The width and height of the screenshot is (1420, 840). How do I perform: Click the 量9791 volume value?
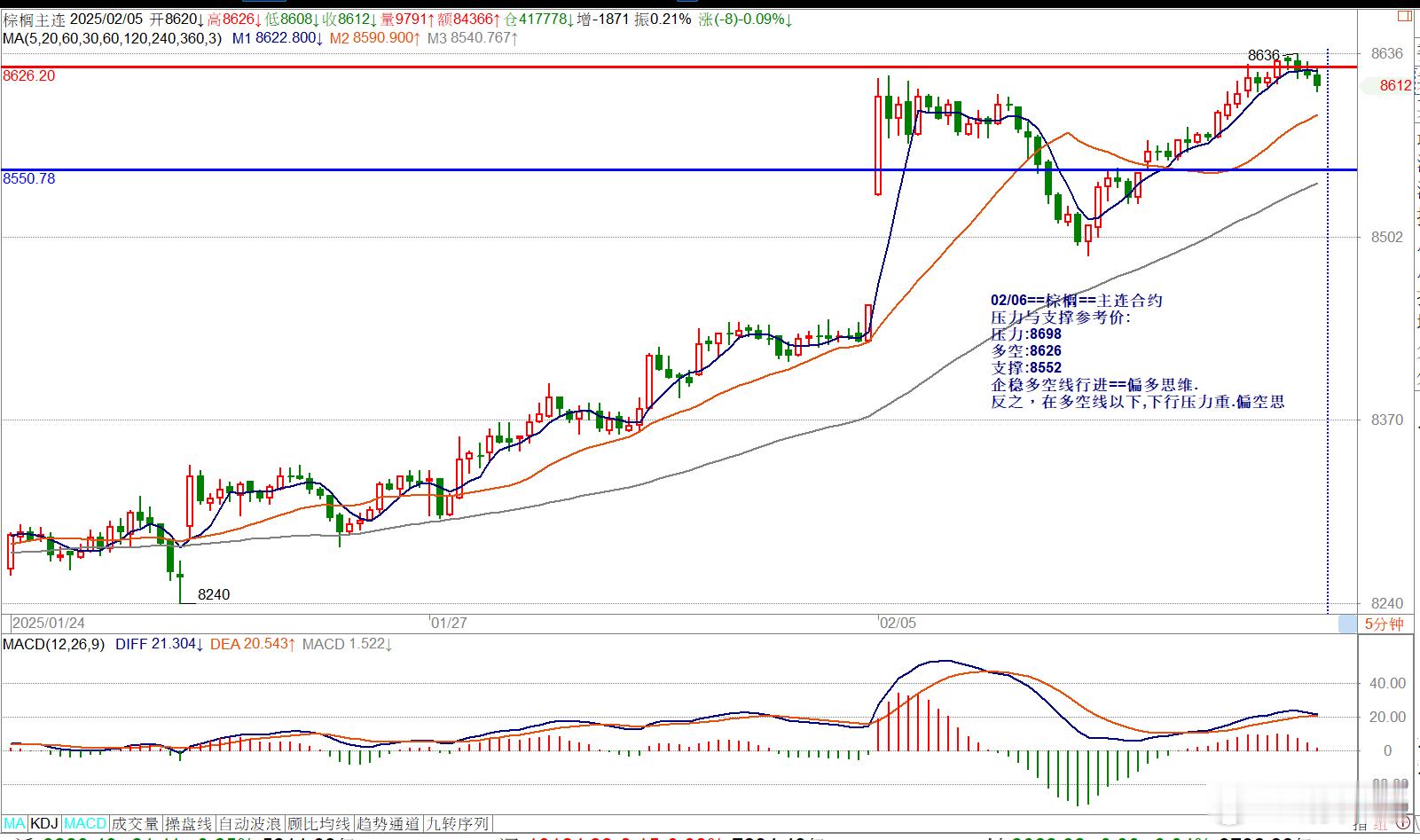click(408, 19)
